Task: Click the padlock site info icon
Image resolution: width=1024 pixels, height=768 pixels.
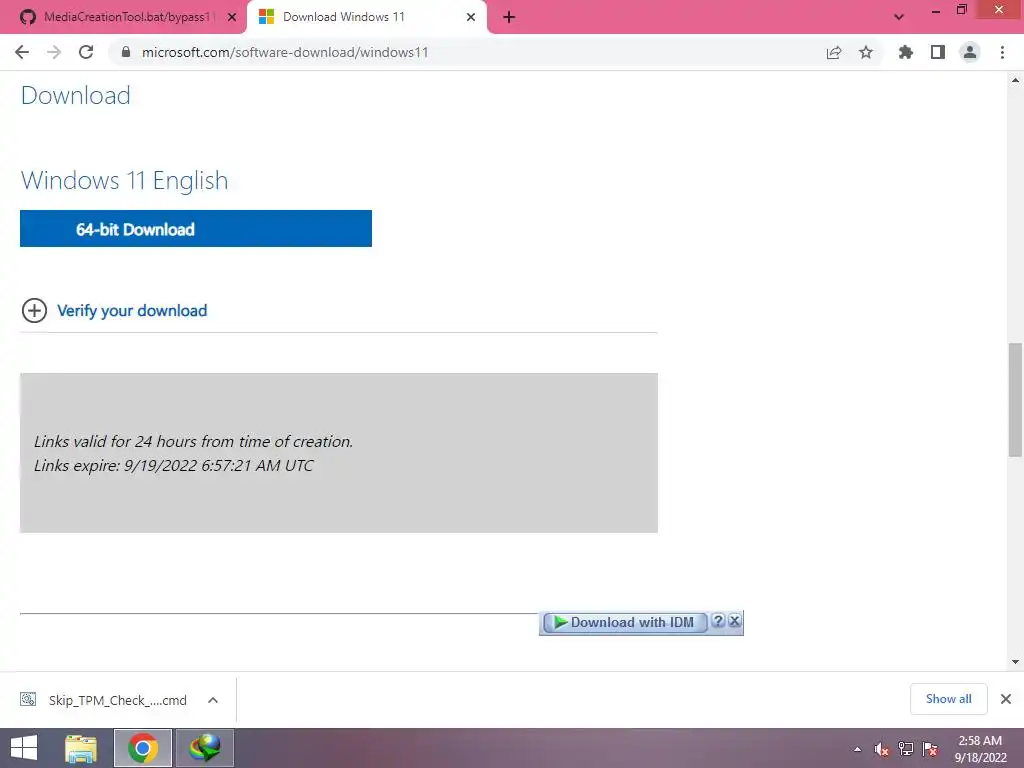Action: point(126,52)
